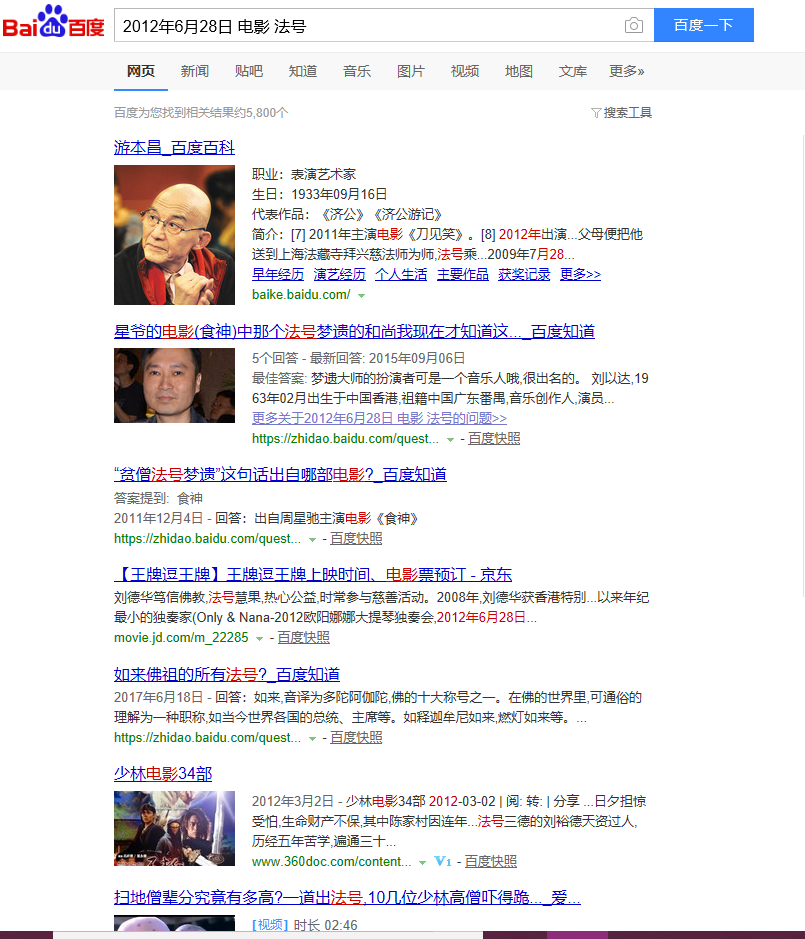
Task: Click the 少林电影34部 movie thumbnail
Action: pos(174,828)
